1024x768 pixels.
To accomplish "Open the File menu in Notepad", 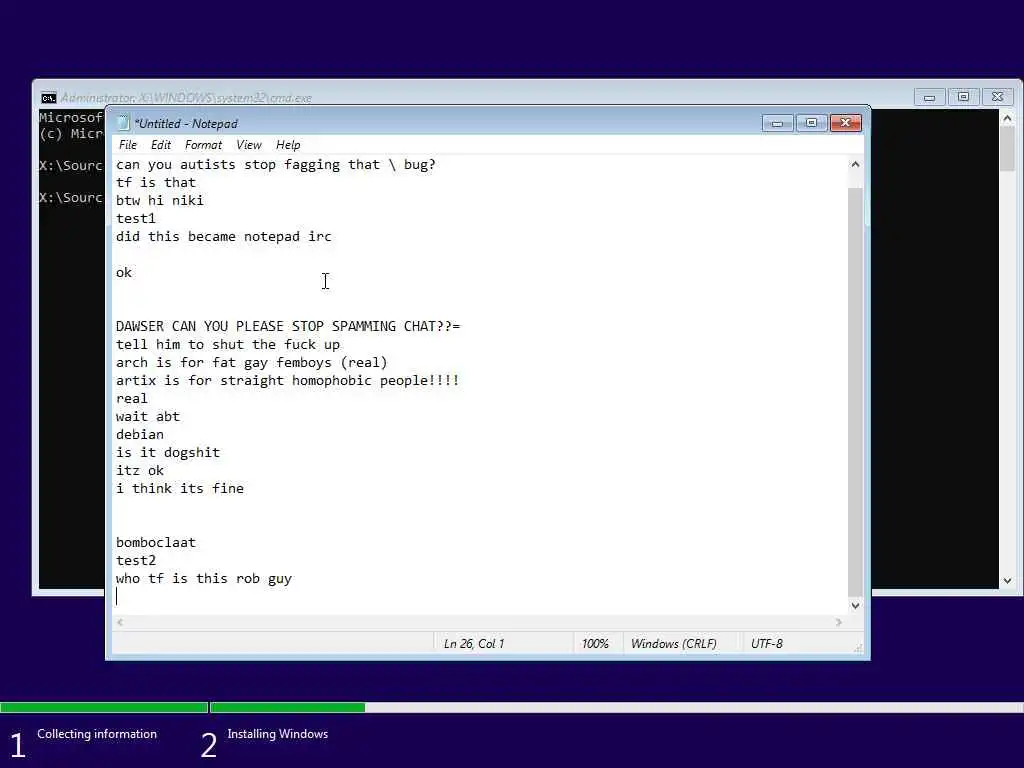I will coord(128,145).
